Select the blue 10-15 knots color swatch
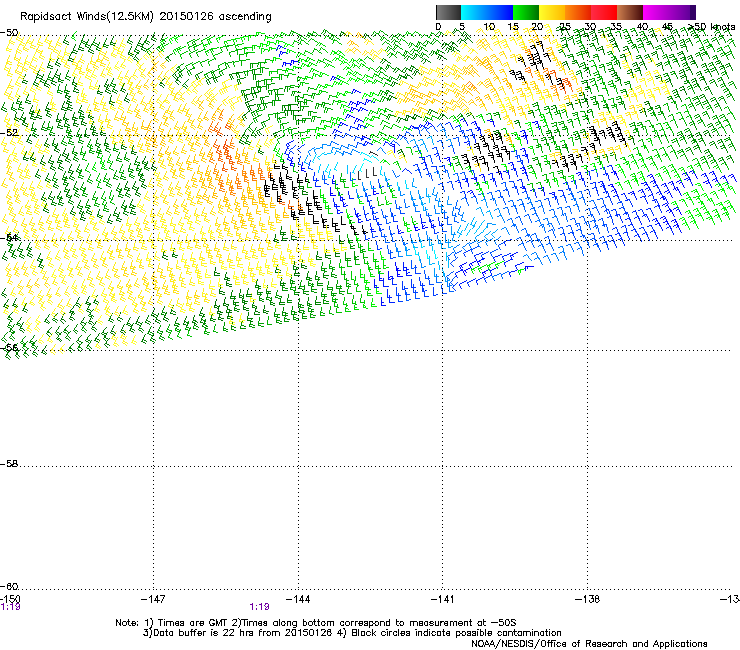This screenshot has width=740, height=650. [500, 12]
